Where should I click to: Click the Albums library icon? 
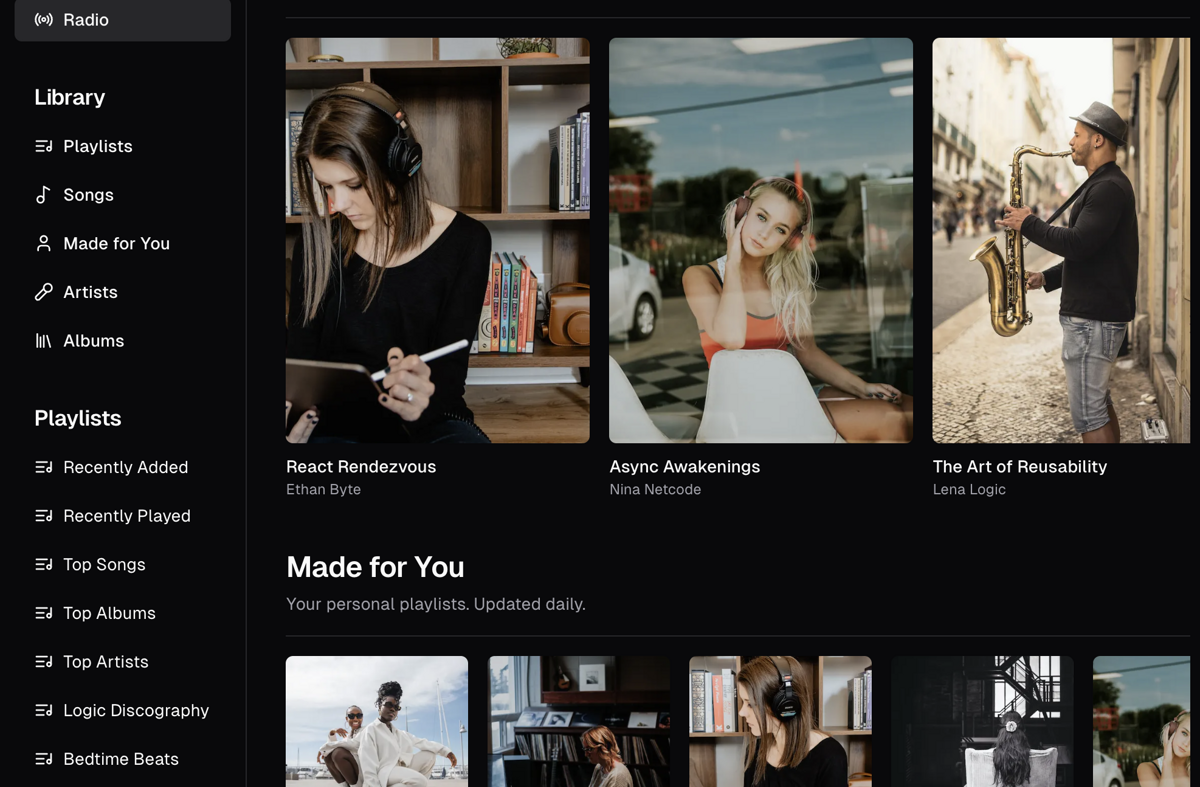(44, 341)
